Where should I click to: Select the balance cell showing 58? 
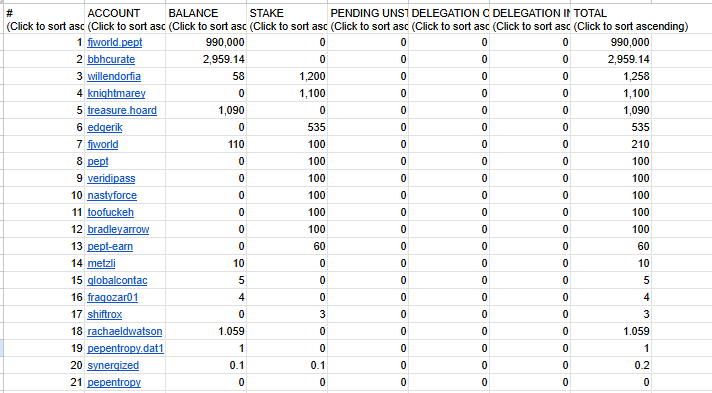[206, 76]
